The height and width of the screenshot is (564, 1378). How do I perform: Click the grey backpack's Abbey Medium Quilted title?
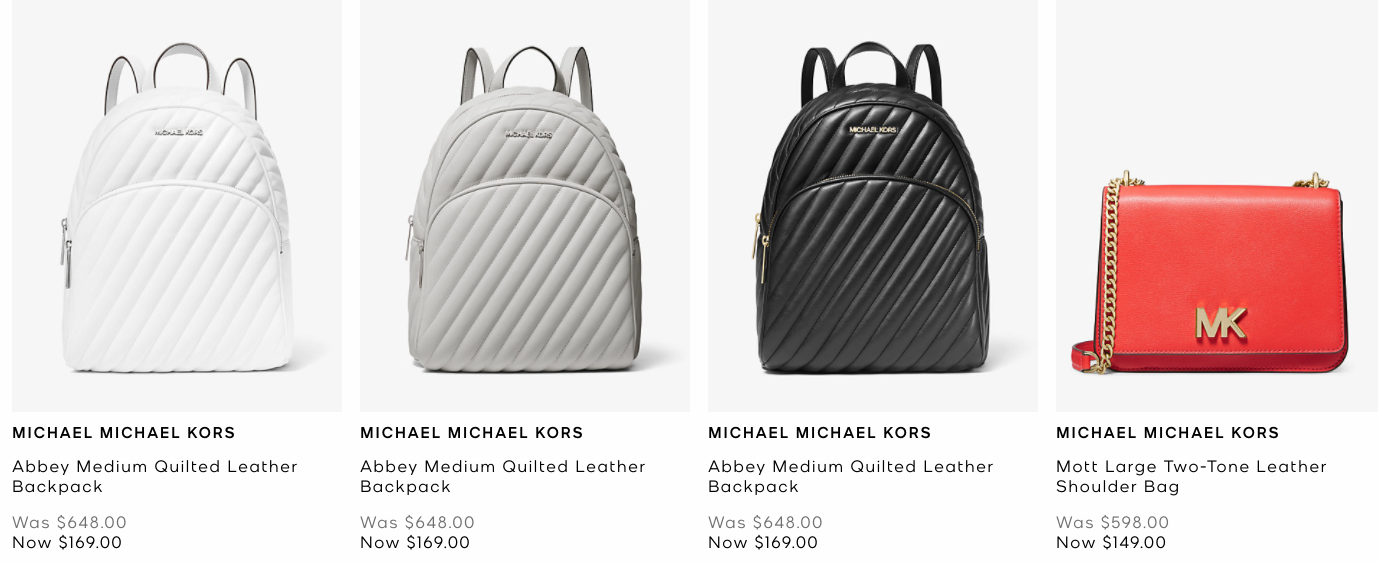503,476
